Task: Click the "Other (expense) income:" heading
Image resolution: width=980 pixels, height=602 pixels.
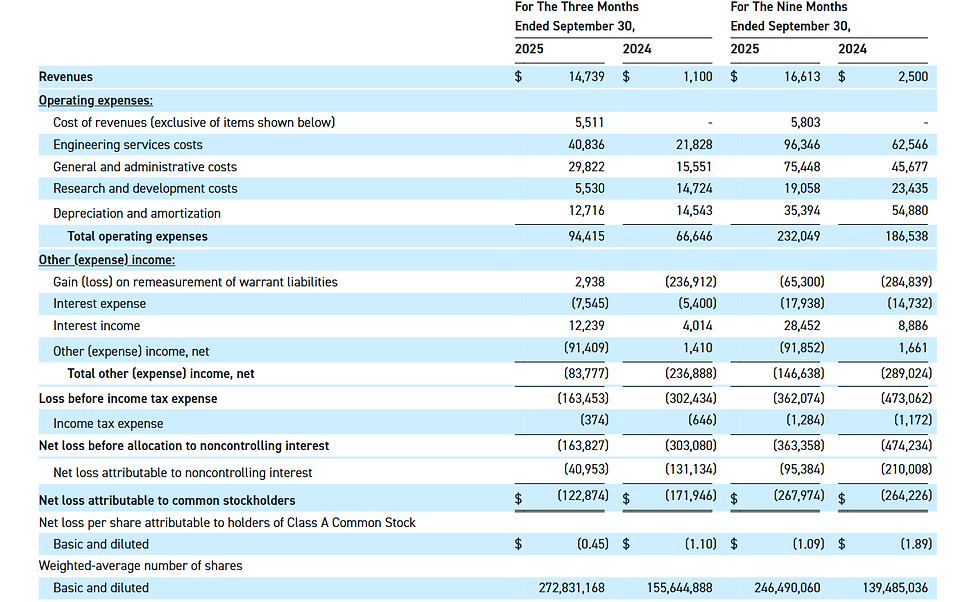Action: click(x=107, y=260)
